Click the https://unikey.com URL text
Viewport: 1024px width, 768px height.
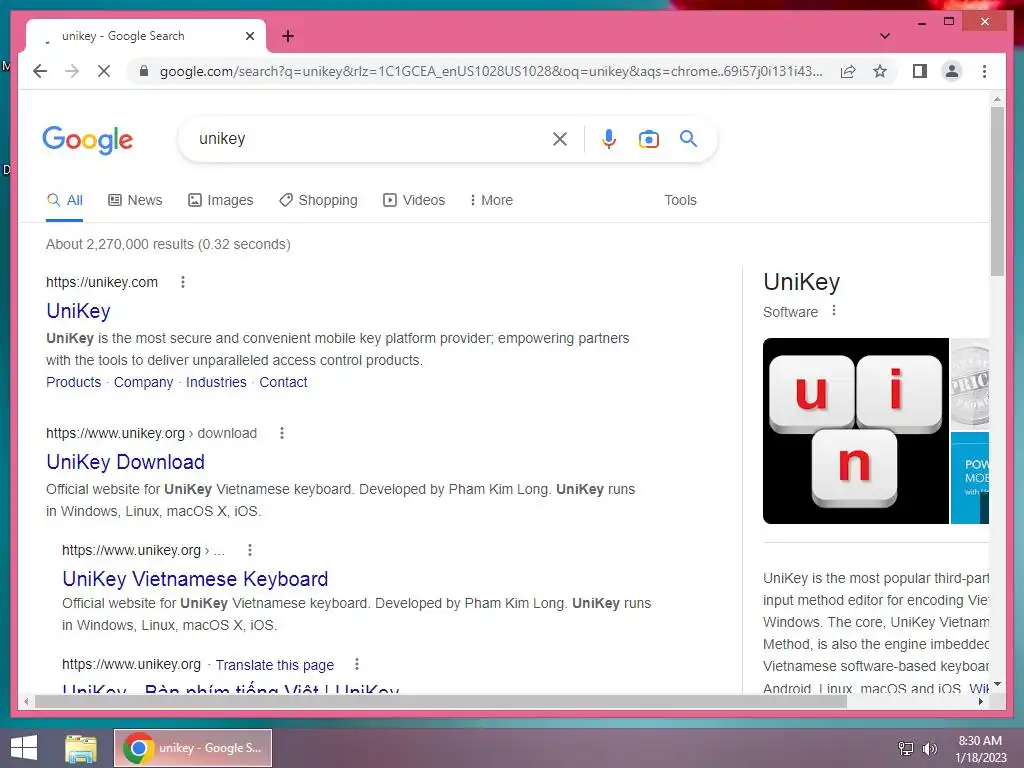click(102, 282)
